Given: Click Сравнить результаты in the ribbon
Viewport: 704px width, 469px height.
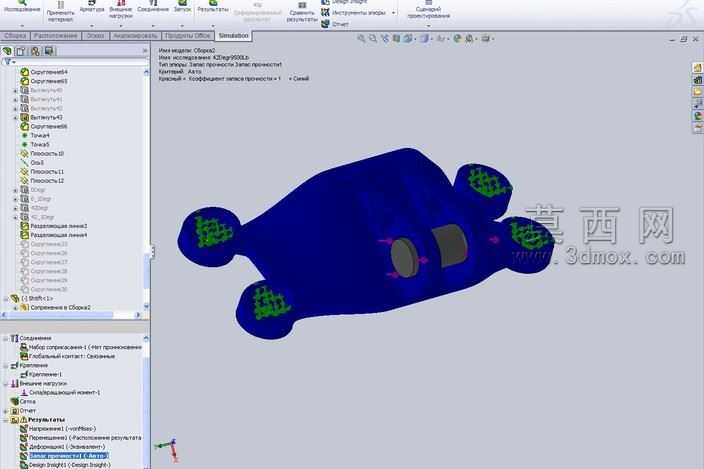Looking at the screenshot, I should [302, 13].
